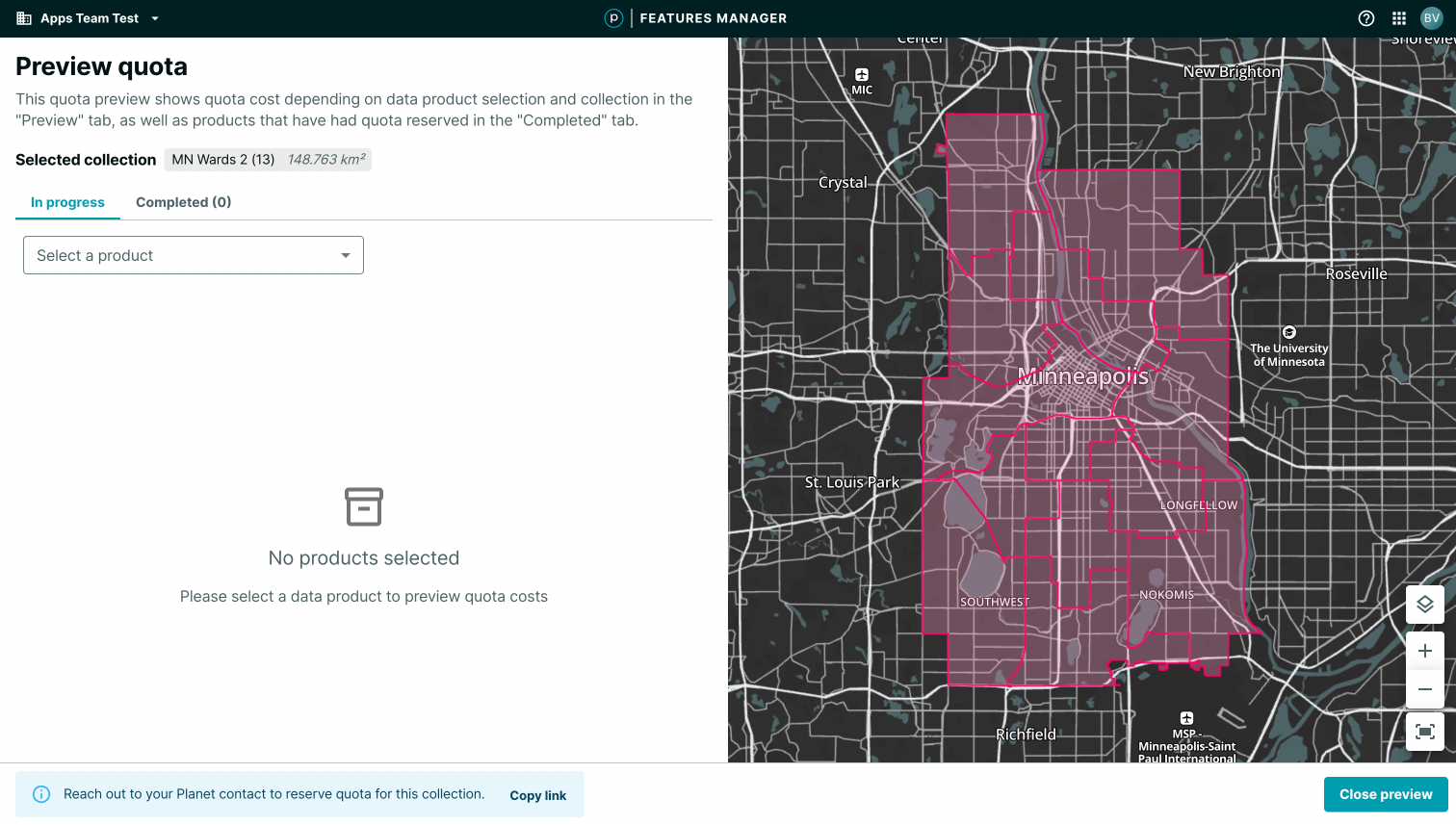The image size is (1456, 825).
Task: Click the Planet logo icon in header
Action: click(613, 18)
